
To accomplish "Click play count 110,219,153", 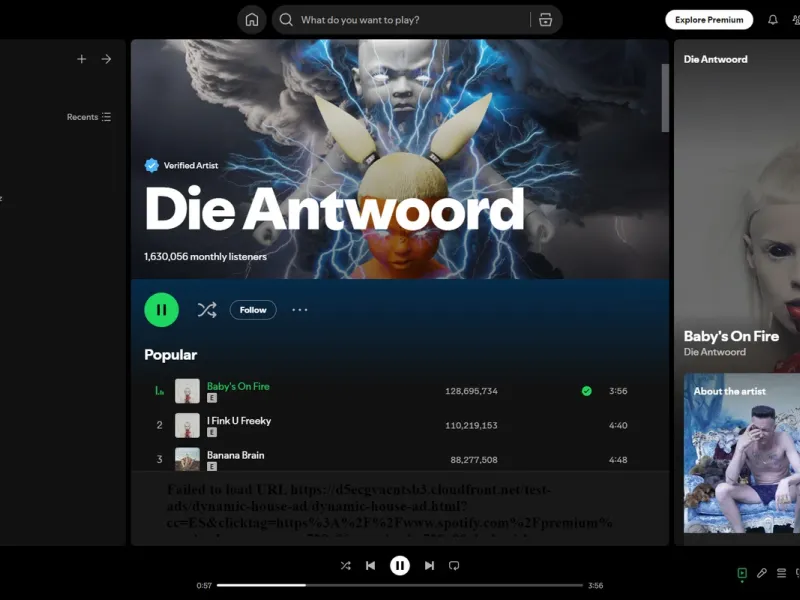I will 471,425.
